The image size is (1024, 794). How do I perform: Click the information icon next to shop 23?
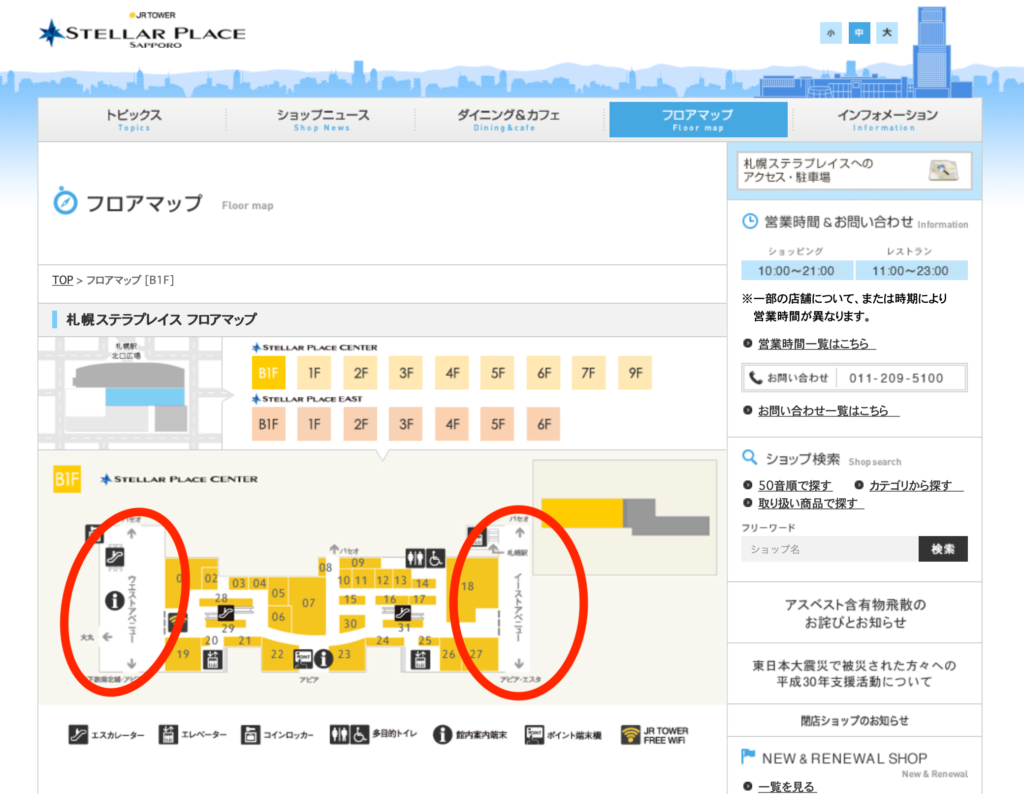(x=323, y=659)
